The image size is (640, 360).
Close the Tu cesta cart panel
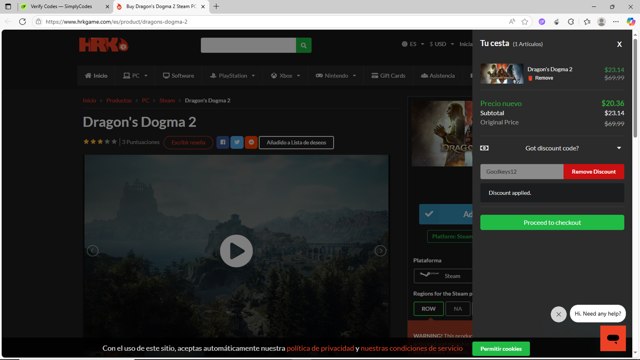(619, 44)
